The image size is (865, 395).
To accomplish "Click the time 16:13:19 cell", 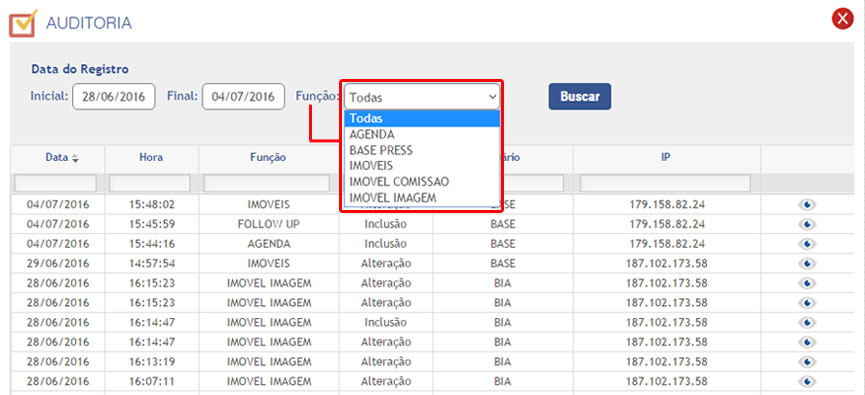I will (x=152, y=361).
